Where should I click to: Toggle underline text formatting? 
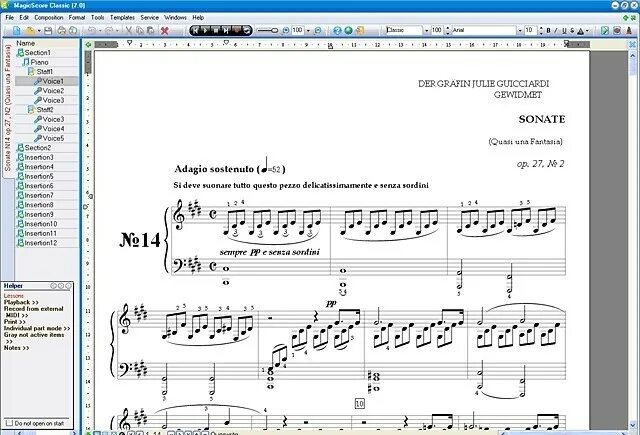click(564, 31)
